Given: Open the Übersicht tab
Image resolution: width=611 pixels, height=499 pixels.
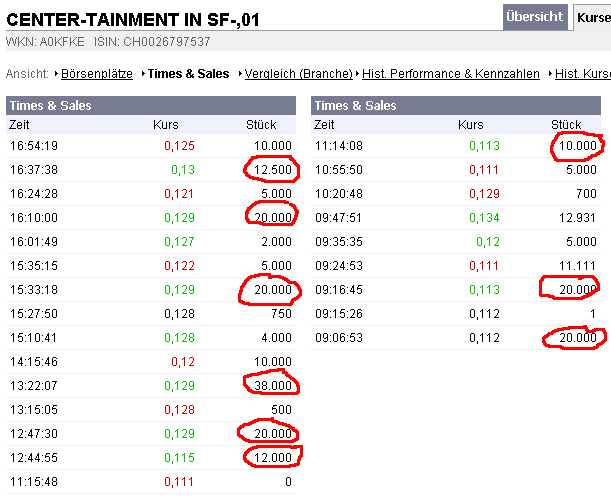Looking at the screenshot, I should [535, 17].
